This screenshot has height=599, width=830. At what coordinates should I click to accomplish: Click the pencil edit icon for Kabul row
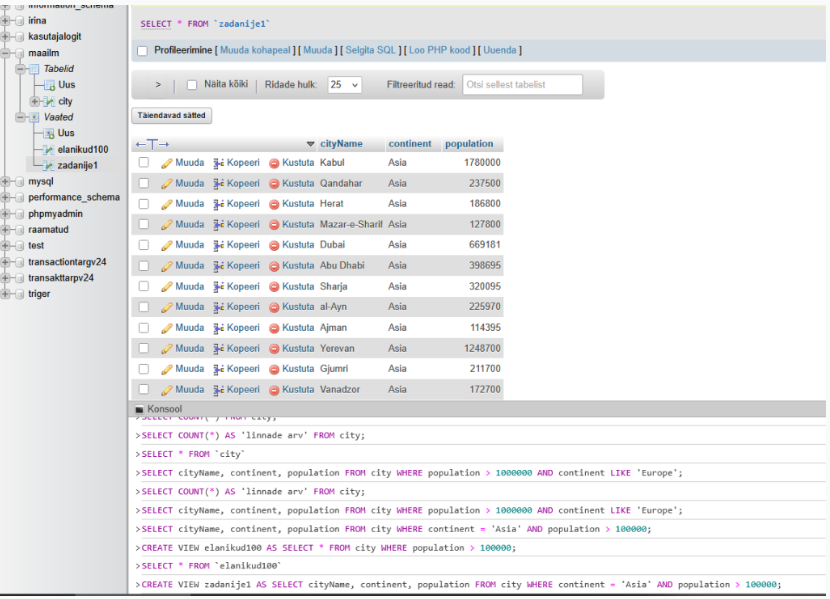[167, 162]
